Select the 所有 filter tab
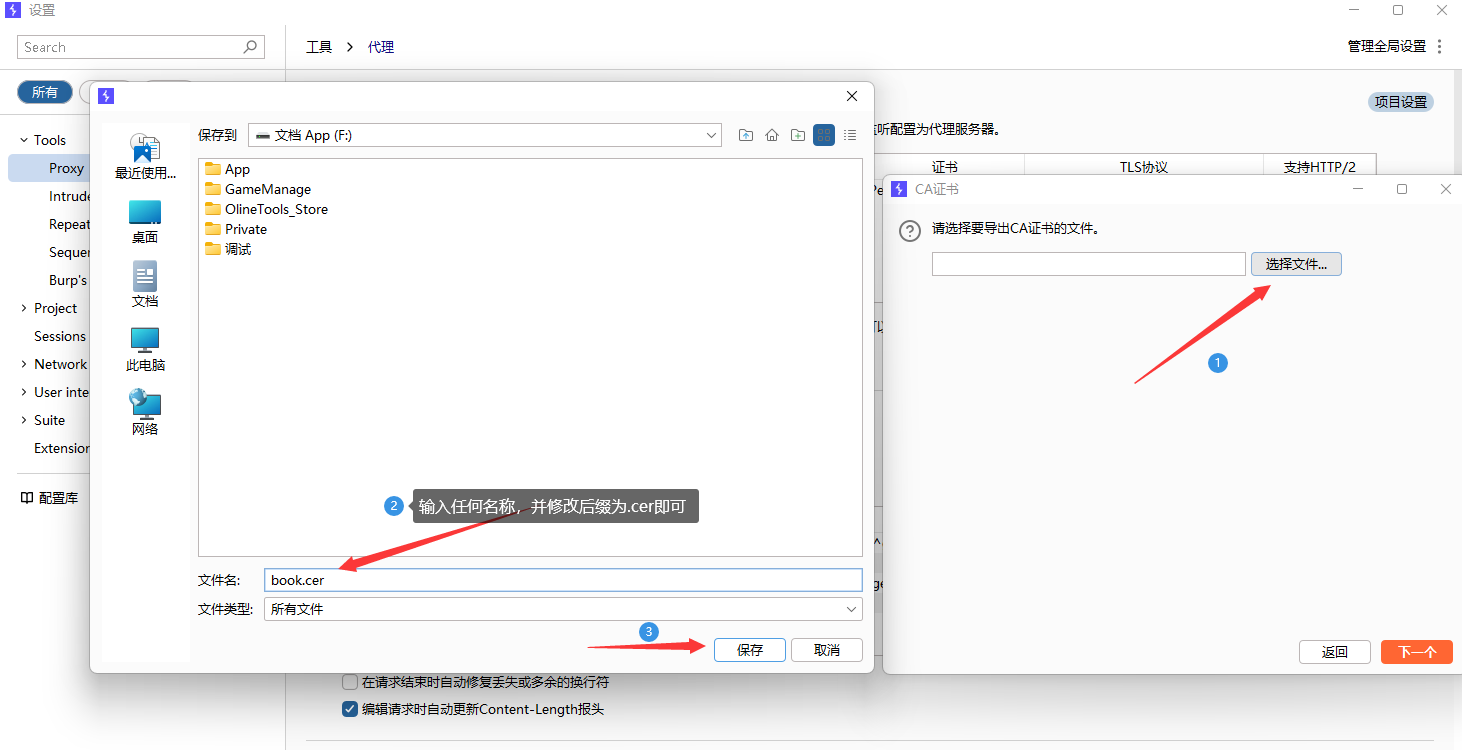The width and height of the screenshot is (1462, 750). click(x=45, y=92)
